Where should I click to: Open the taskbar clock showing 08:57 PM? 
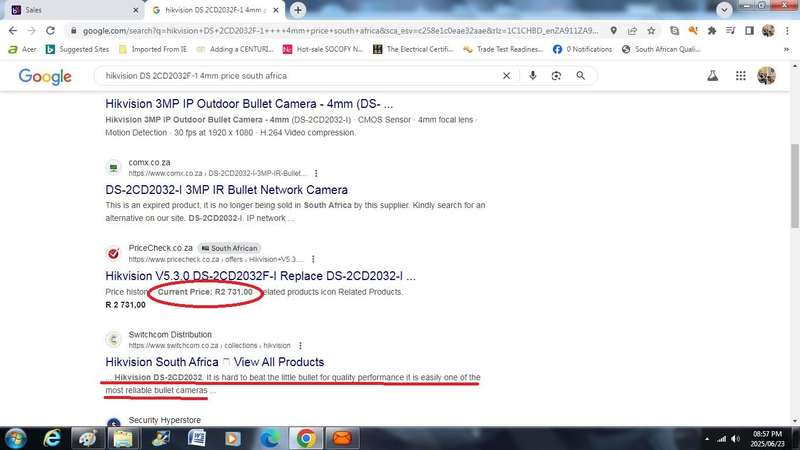coord(767,439)
